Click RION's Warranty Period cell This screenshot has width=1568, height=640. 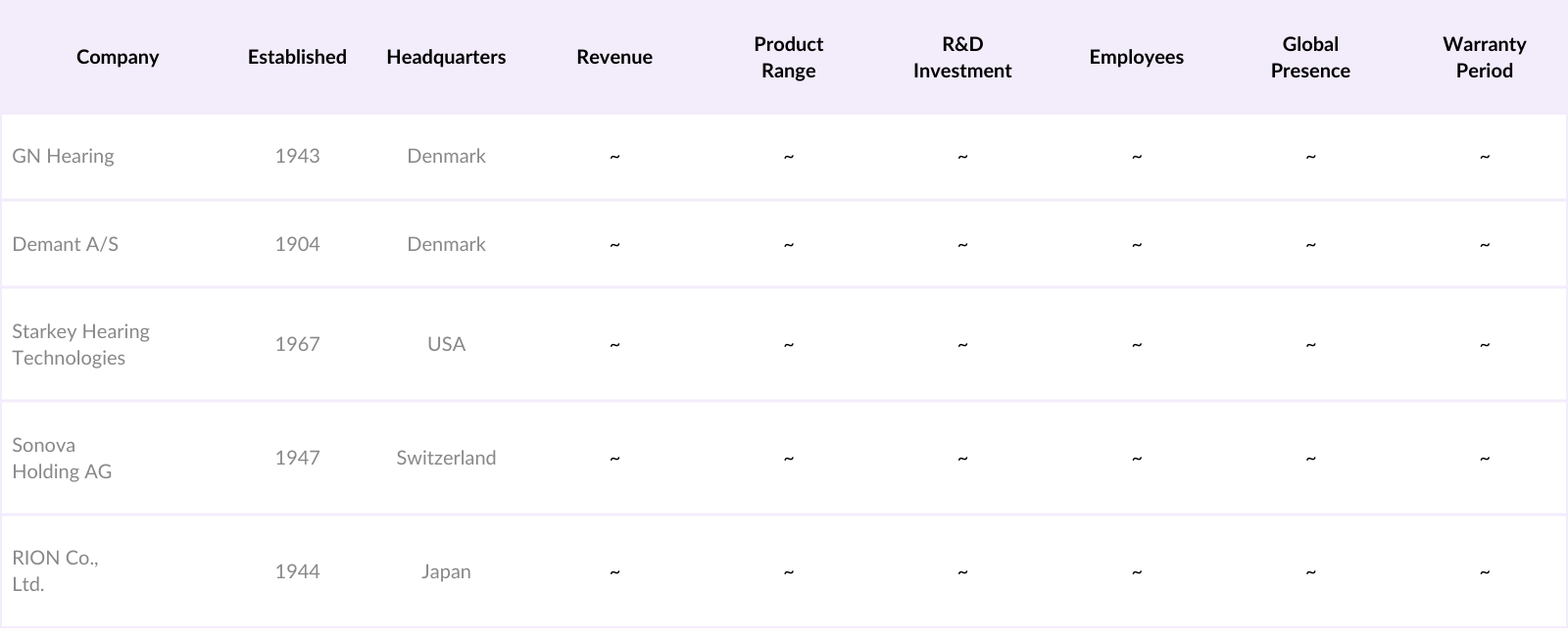tap(1485, 571)
